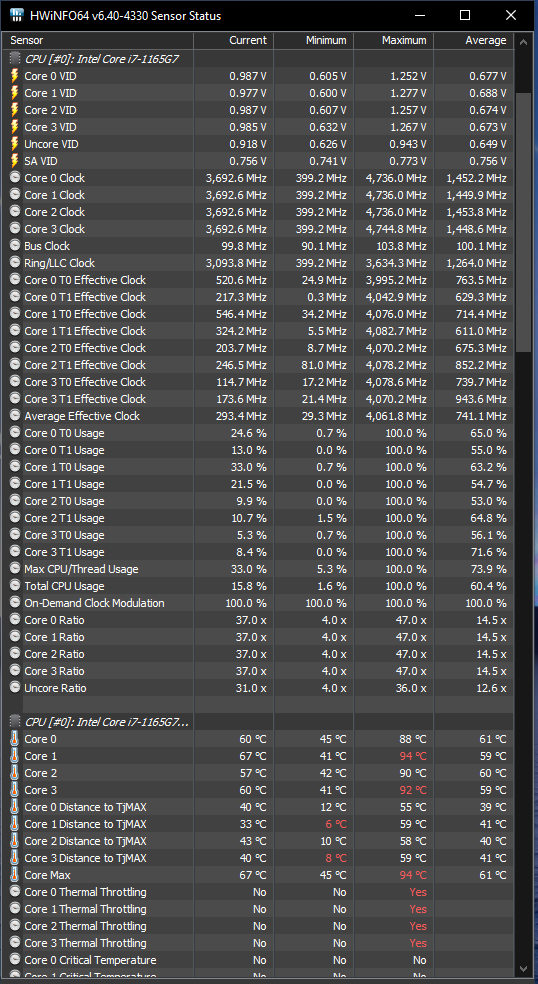Click the lightning icon beside Core 0 VID
This screenshot has height=984, width=538.
click(x=15, y=76)
